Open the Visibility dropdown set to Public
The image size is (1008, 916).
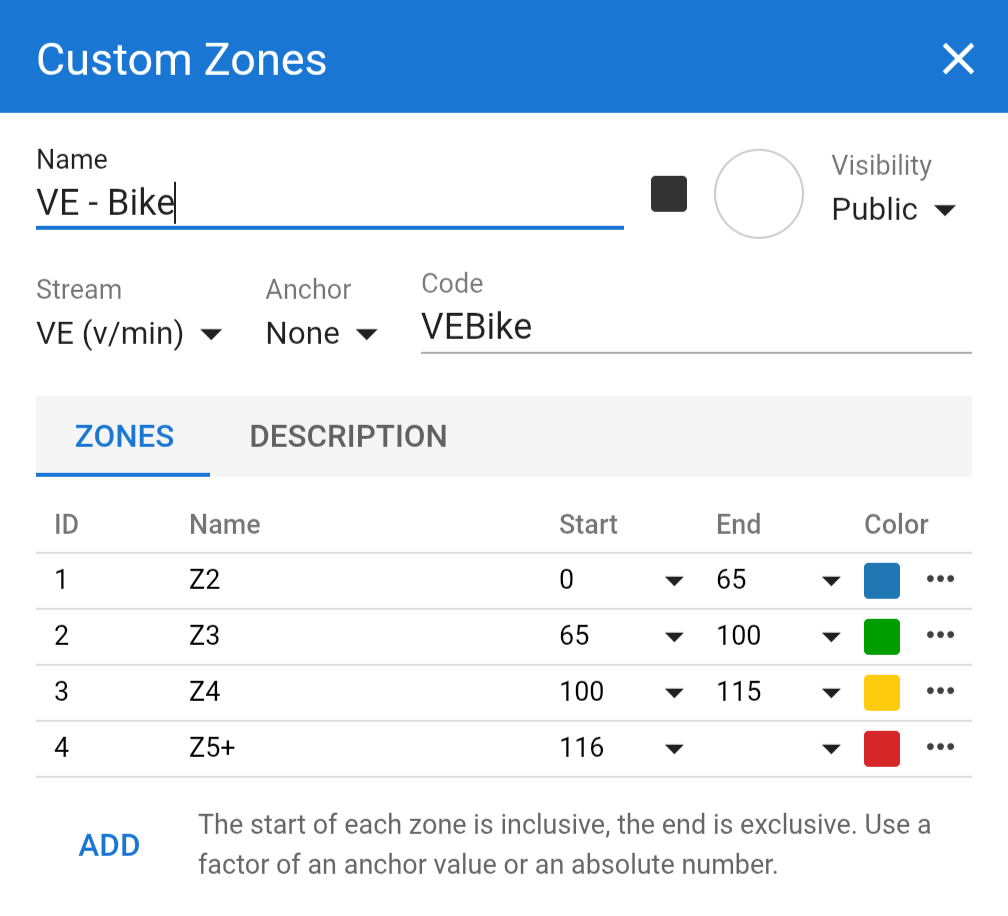(x=893, y=210)
